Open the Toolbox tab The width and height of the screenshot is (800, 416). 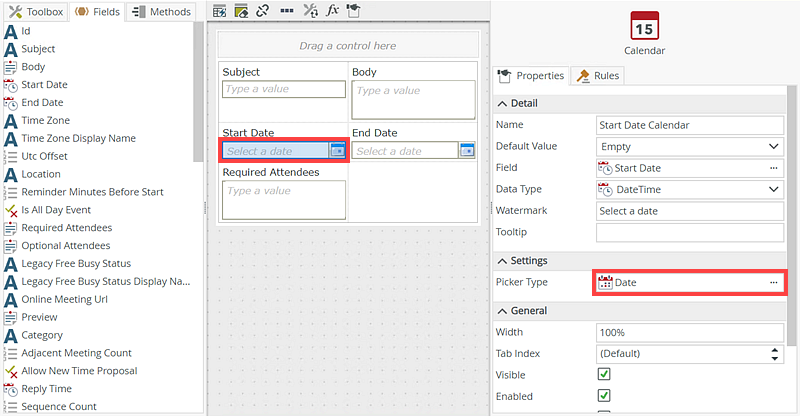coord(36,12)
